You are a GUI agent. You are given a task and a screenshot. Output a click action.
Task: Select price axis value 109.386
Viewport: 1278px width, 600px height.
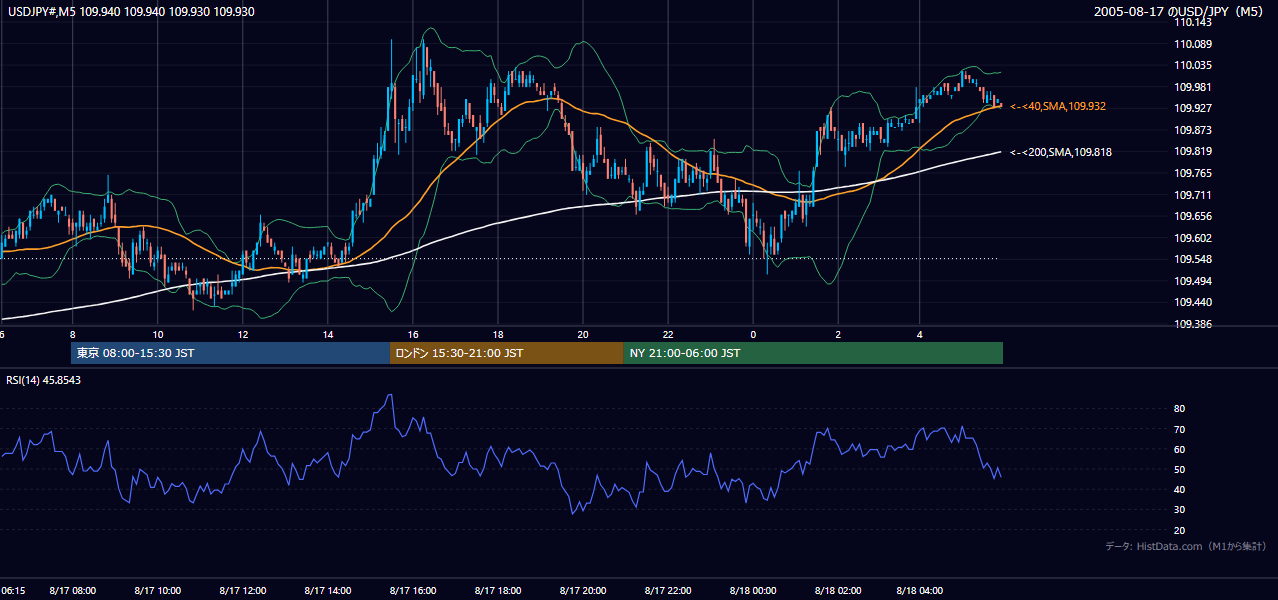click(1194, 324)
